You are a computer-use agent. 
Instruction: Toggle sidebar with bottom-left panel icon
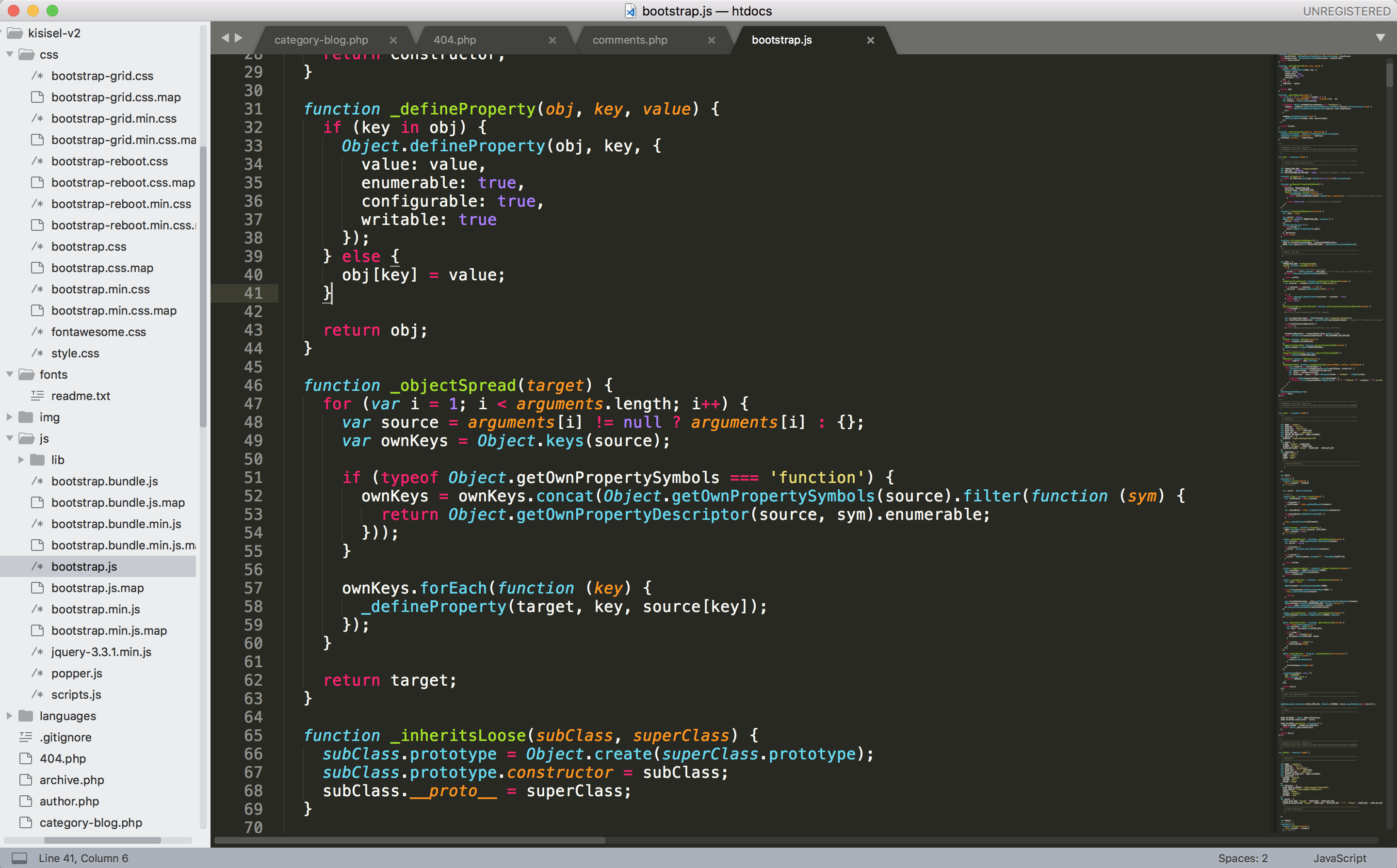point(19,858)
